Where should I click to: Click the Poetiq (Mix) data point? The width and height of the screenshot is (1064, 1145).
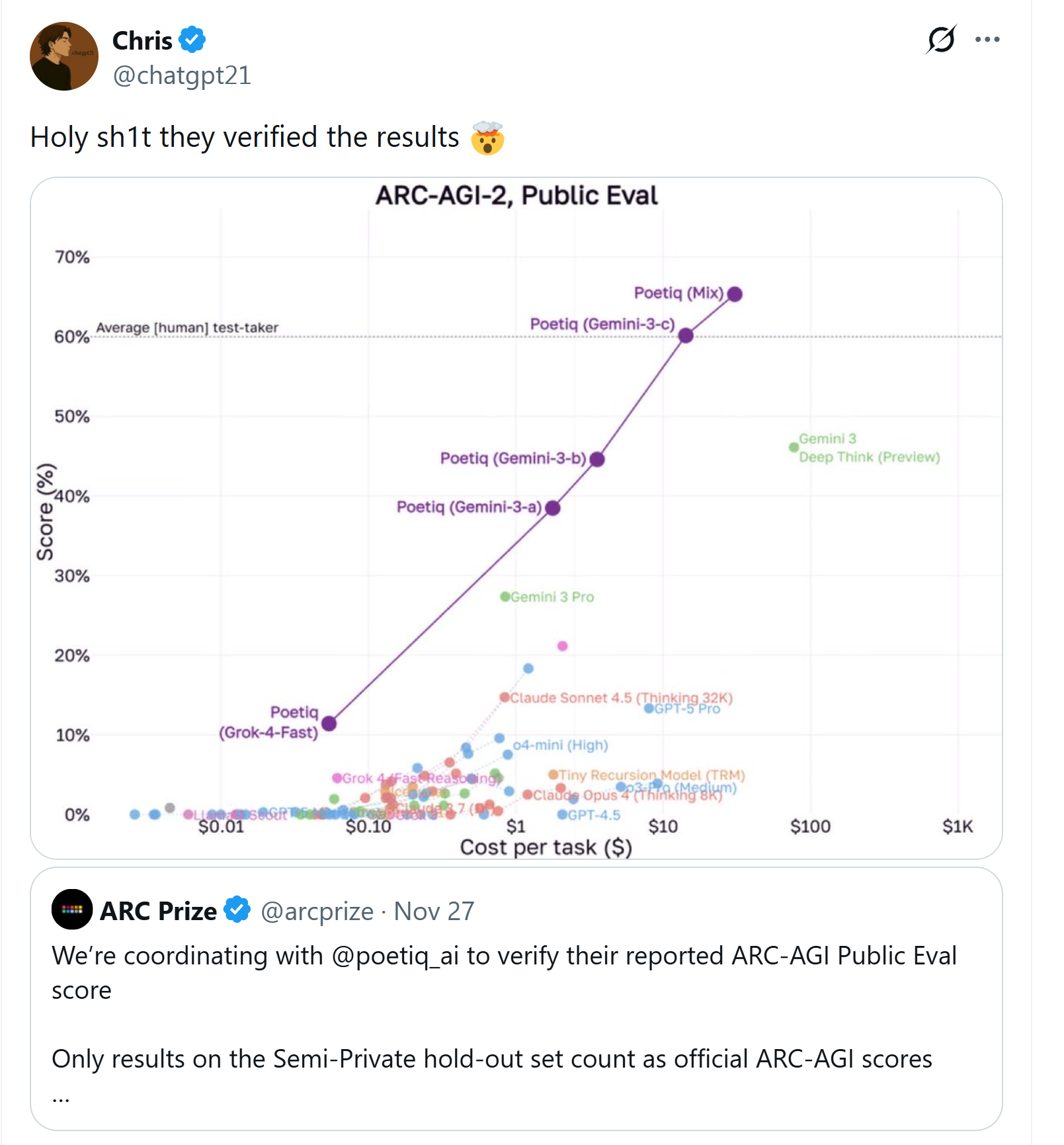click(x=735, y=294)
